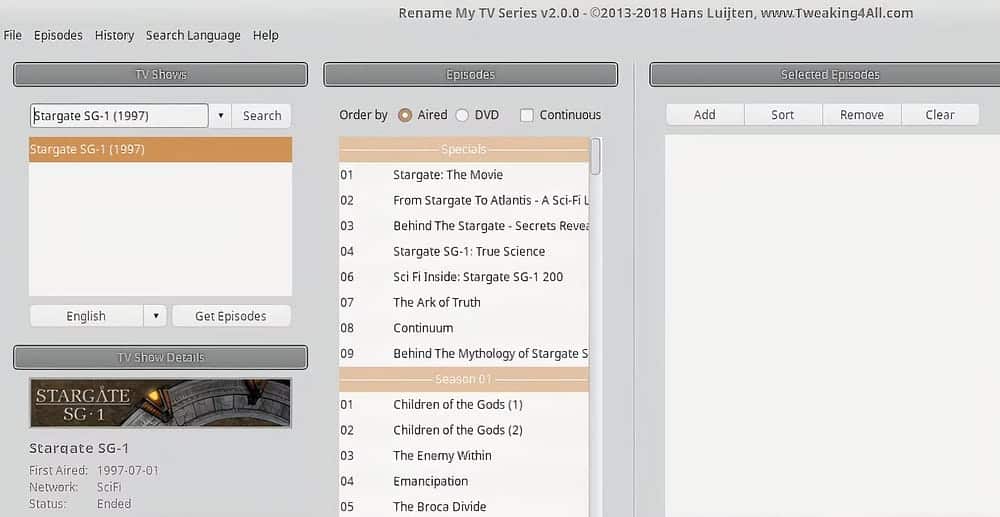Expand the TV show name dropdown arrow
1000x517 pixels.
(220, 116)
